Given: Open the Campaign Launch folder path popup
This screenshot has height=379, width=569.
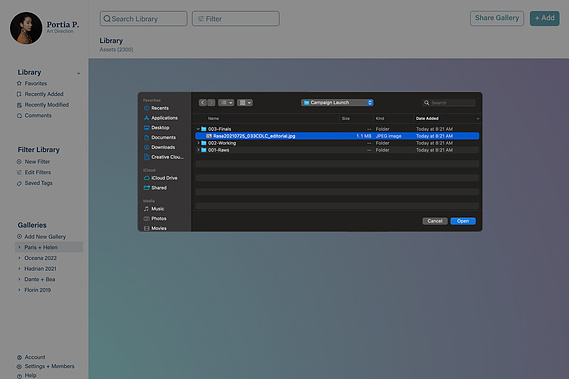Looking at the screenshot, I should click(x=337, y=103).
